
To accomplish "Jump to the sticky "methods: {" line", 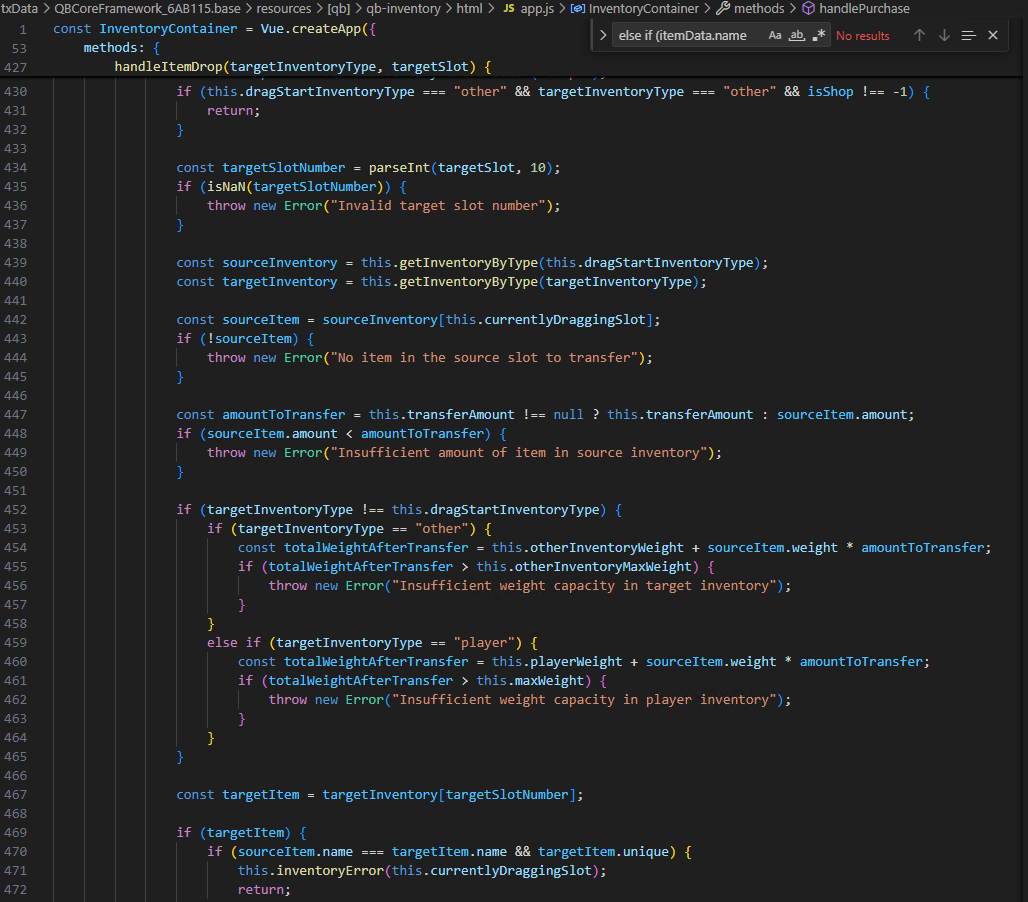I will pos(122,48).
